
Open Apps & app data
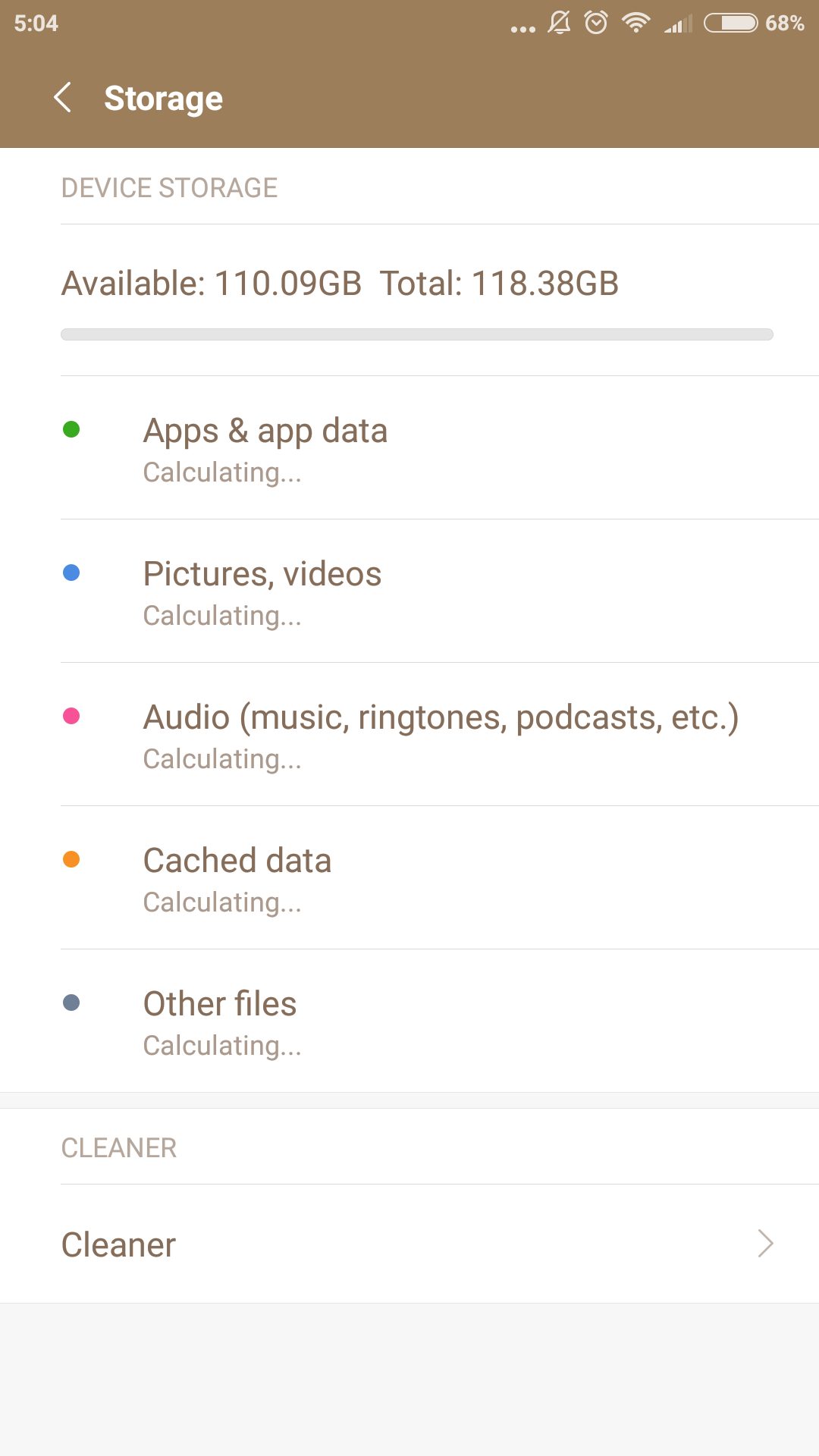[265, 447]
